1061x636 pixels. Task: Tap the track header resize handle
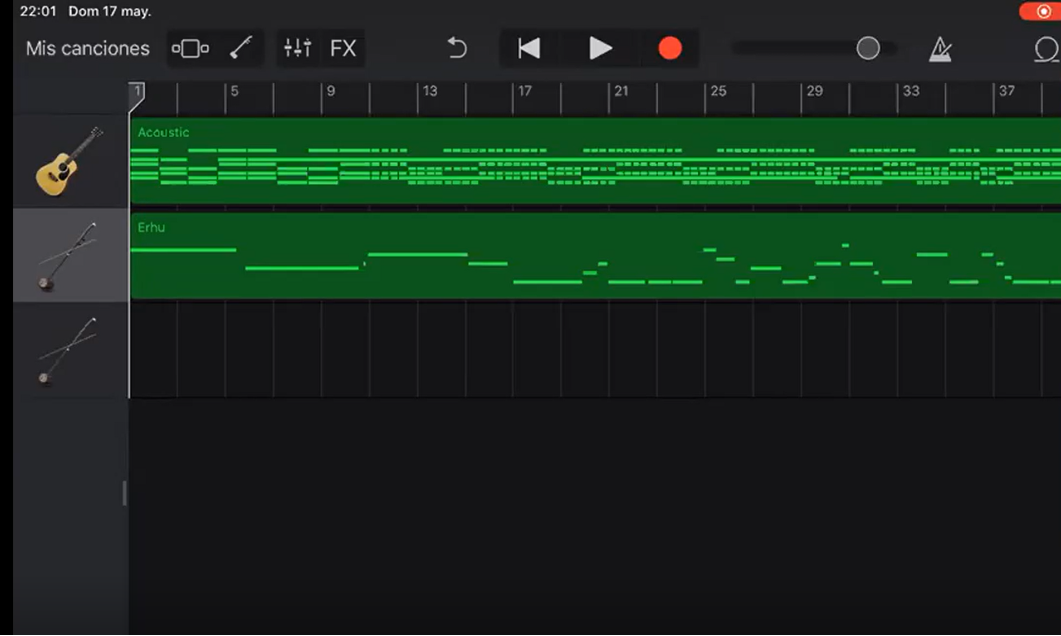(125, 493)
